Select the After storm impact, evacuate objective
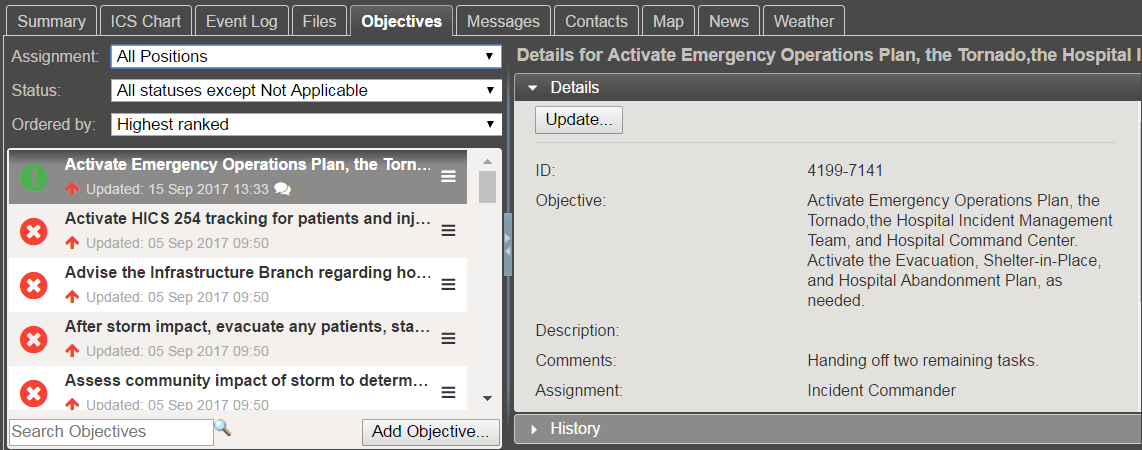The height and width of the screenshot is (450, 1142). 237,339
